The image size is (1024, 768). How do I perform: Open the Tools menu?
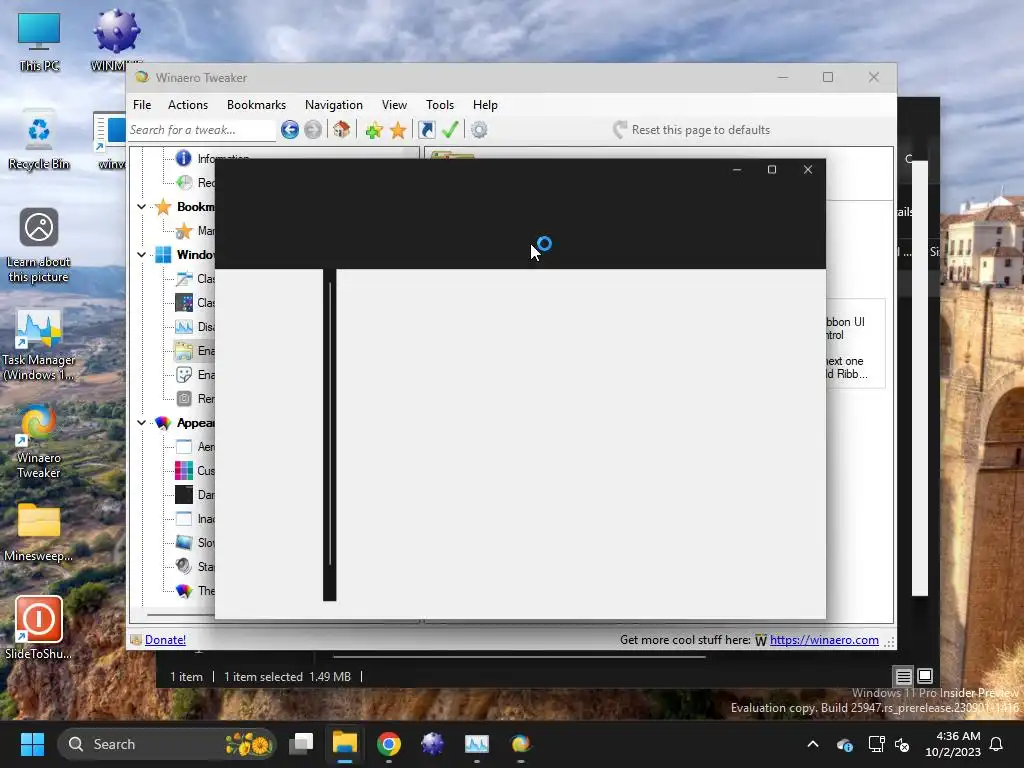click(x=440, y=105)
